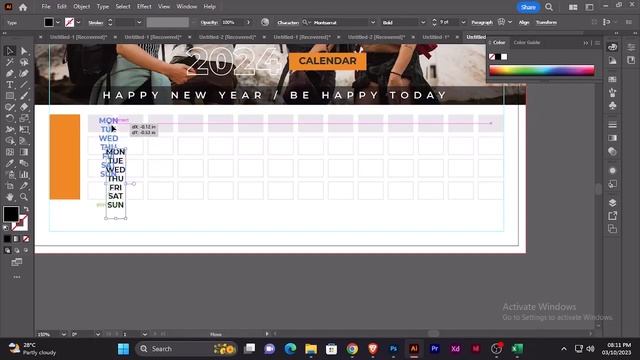640x360 pixels.
Task: Open the Object menu
Action: [x=82, y=7]
